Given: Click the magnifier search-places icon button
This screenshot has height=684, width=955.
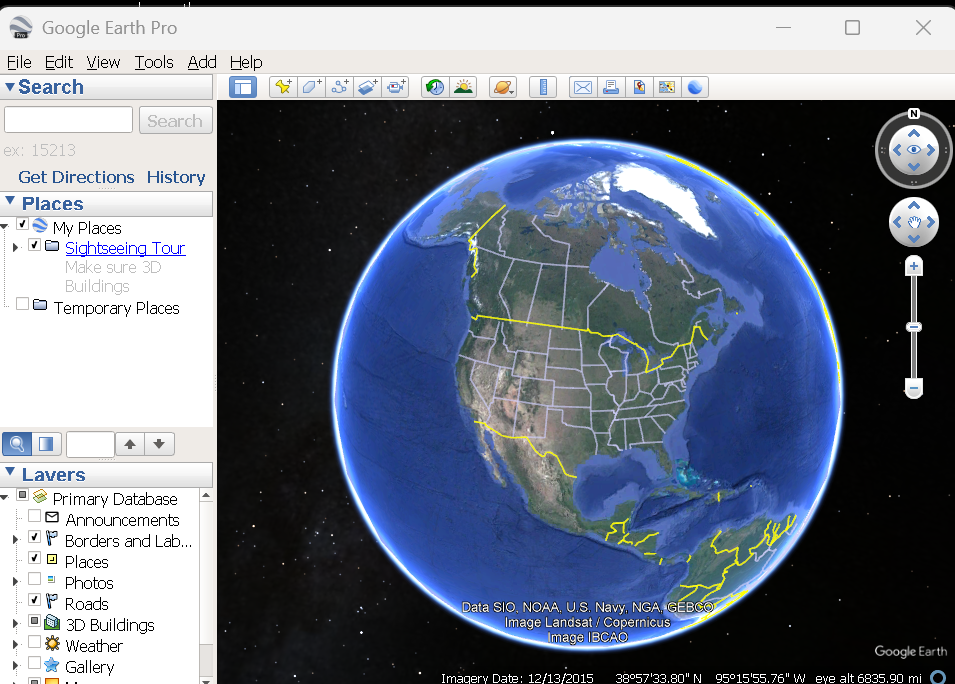Looking at the screenshot, I should click(x=17, y=443).
